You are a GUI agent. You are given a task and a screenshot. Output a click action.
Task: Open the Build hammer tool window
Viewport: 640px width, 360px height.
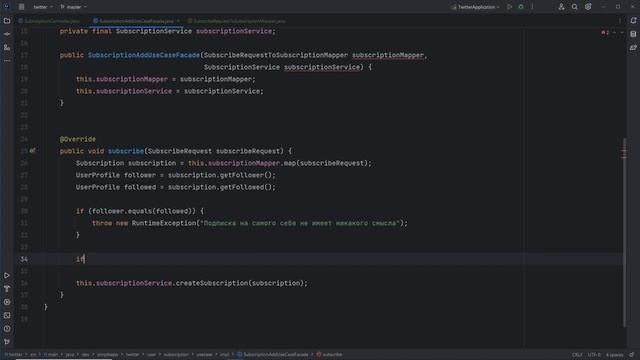pos(7,289)
